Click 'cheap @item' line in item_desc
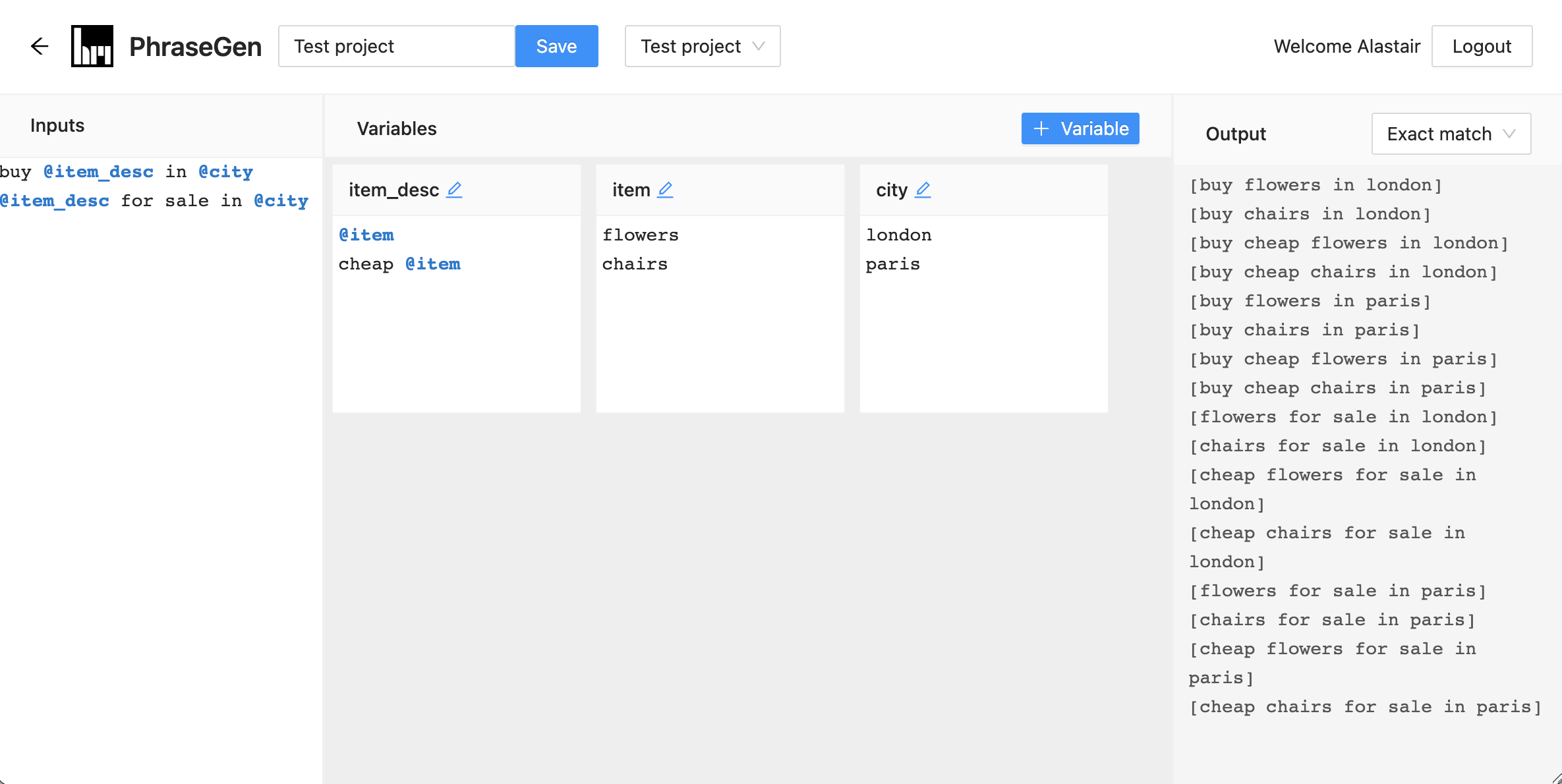 point(399,264)
